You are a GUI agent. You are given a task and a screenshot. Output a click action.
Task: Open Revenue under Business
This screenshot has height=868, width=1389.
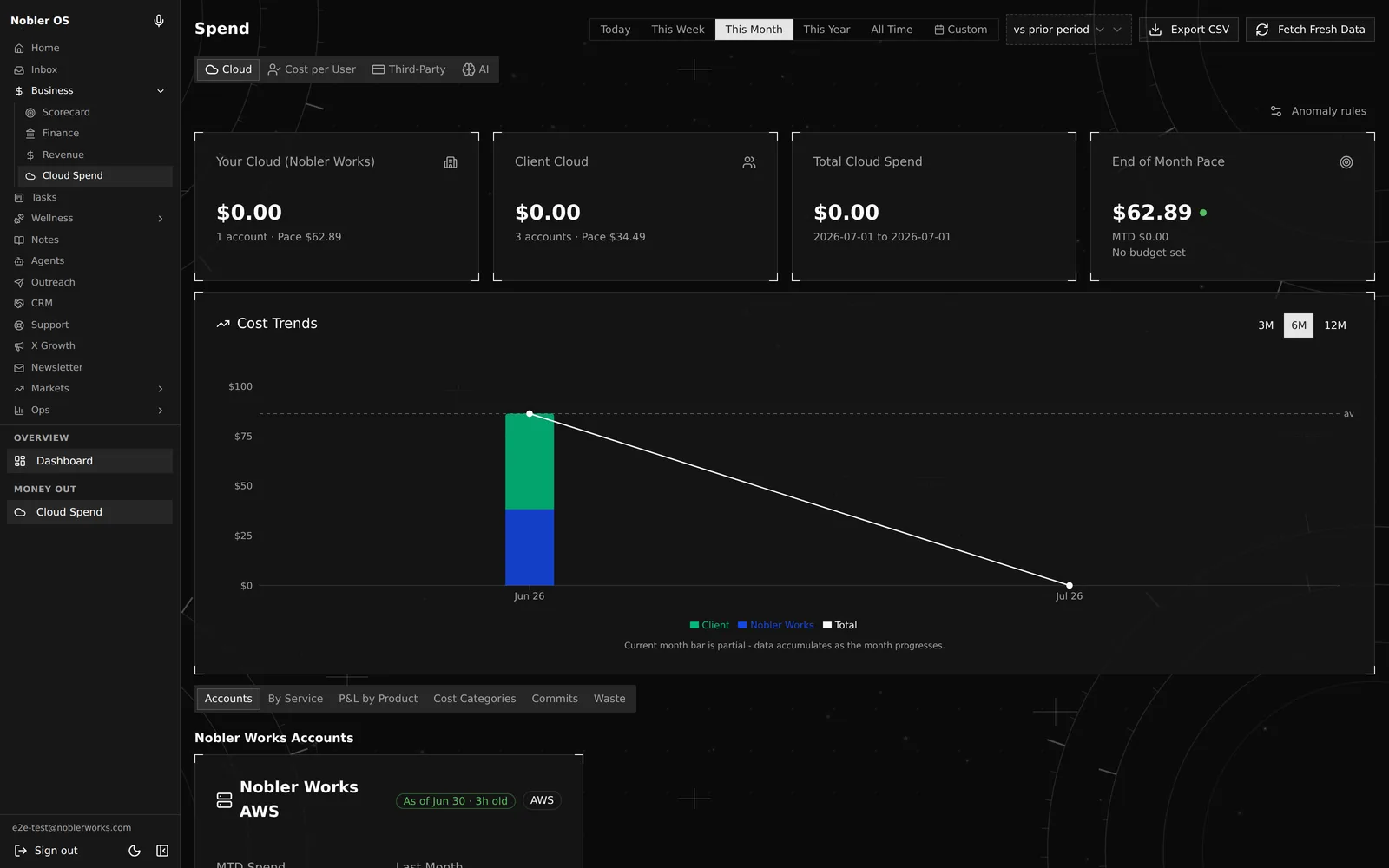(x=95, y=155)
